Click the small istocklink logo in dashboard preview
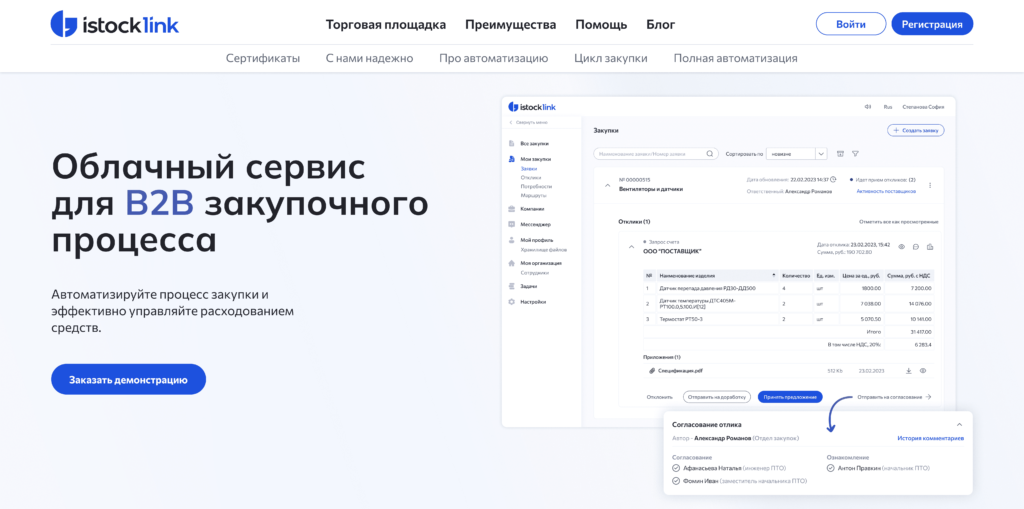1024x509 pixels. coord(532,107)
